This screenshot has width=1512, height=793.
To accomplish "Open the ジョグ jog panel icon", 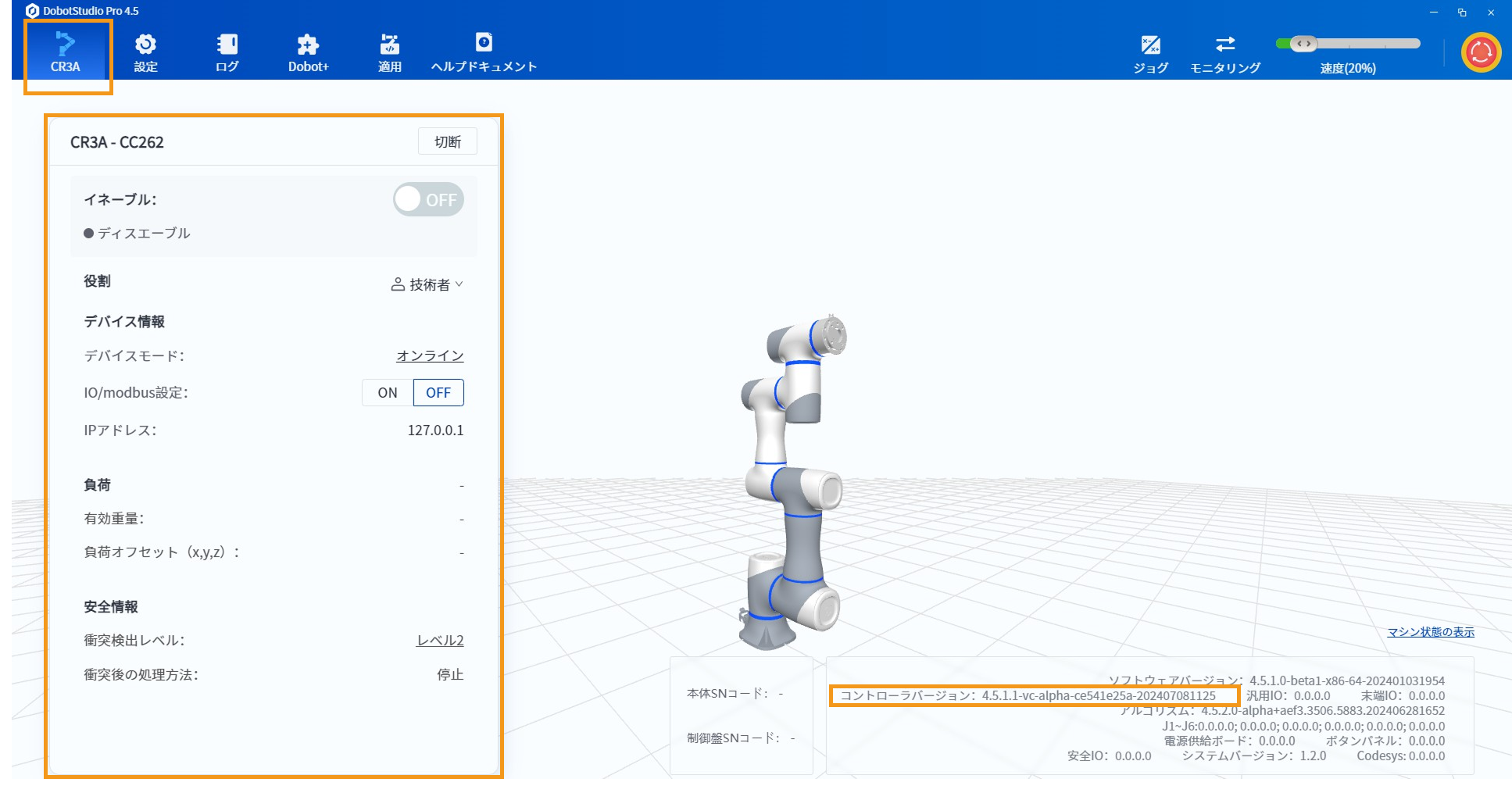I will pos(1150,53).
